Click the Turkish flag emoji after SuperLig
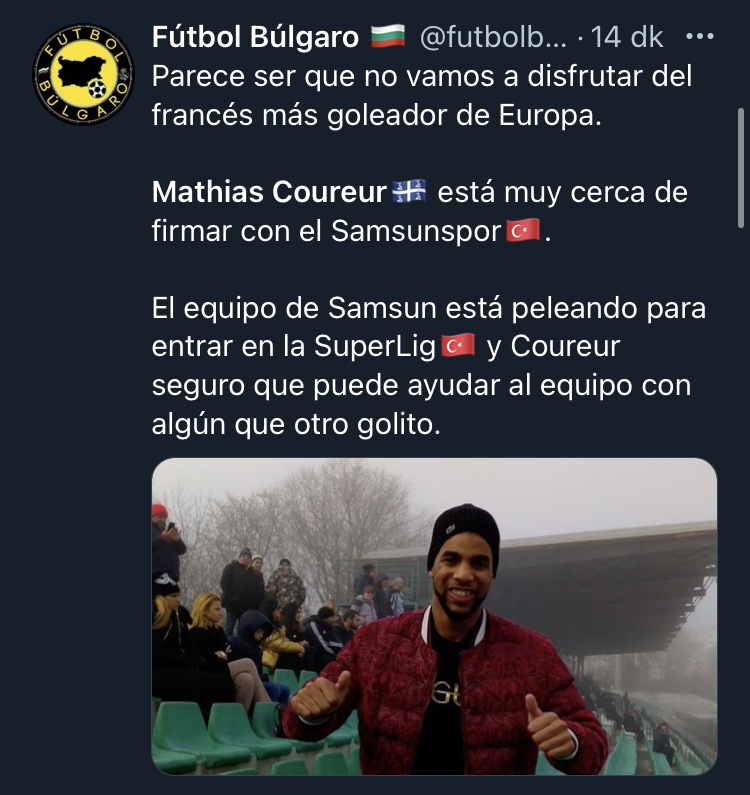The width and height of the screenshot is (750, 795). click(x=458, y=346)
